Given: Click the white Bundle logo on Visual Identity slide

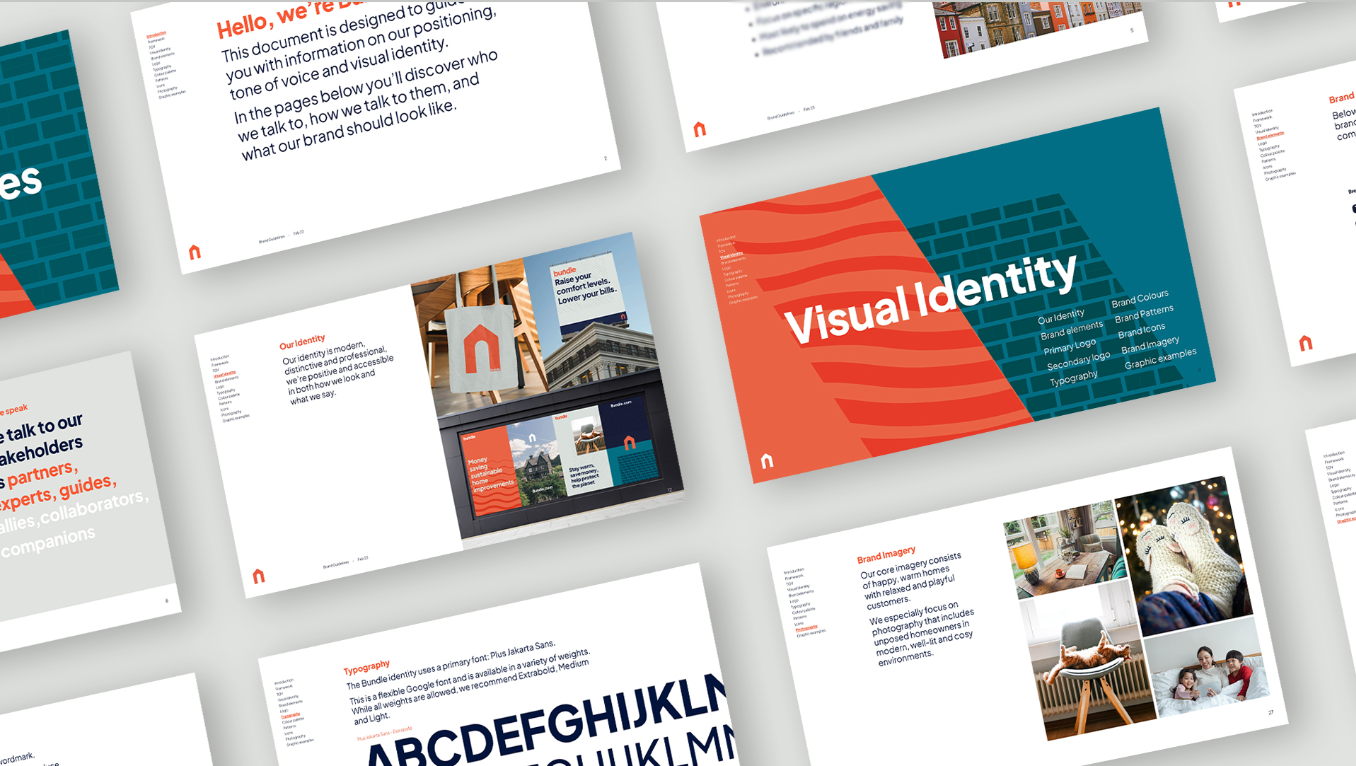Looking at the screenshot, I should click(x=767, y=461).
